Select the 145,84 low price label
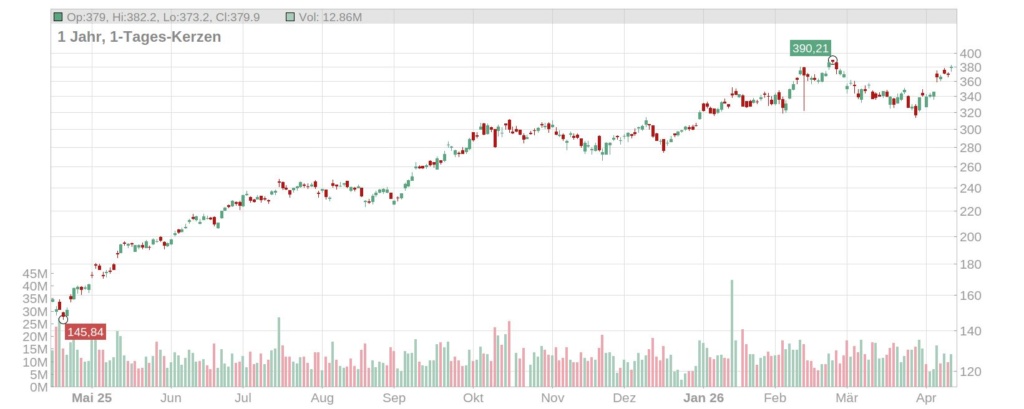This screenshot has width=1024, height=409. 85,332
